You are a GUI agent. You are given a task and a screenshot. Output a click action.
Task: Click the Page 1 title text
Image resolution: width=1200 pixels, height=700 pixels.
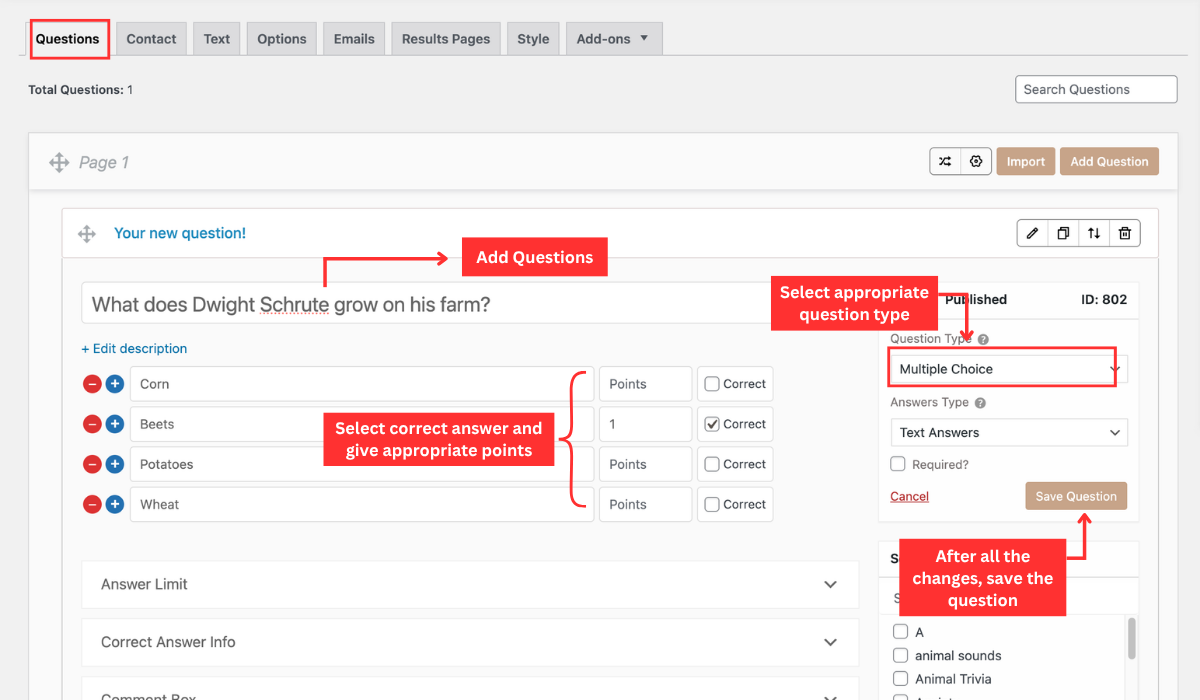coord(104,162)
